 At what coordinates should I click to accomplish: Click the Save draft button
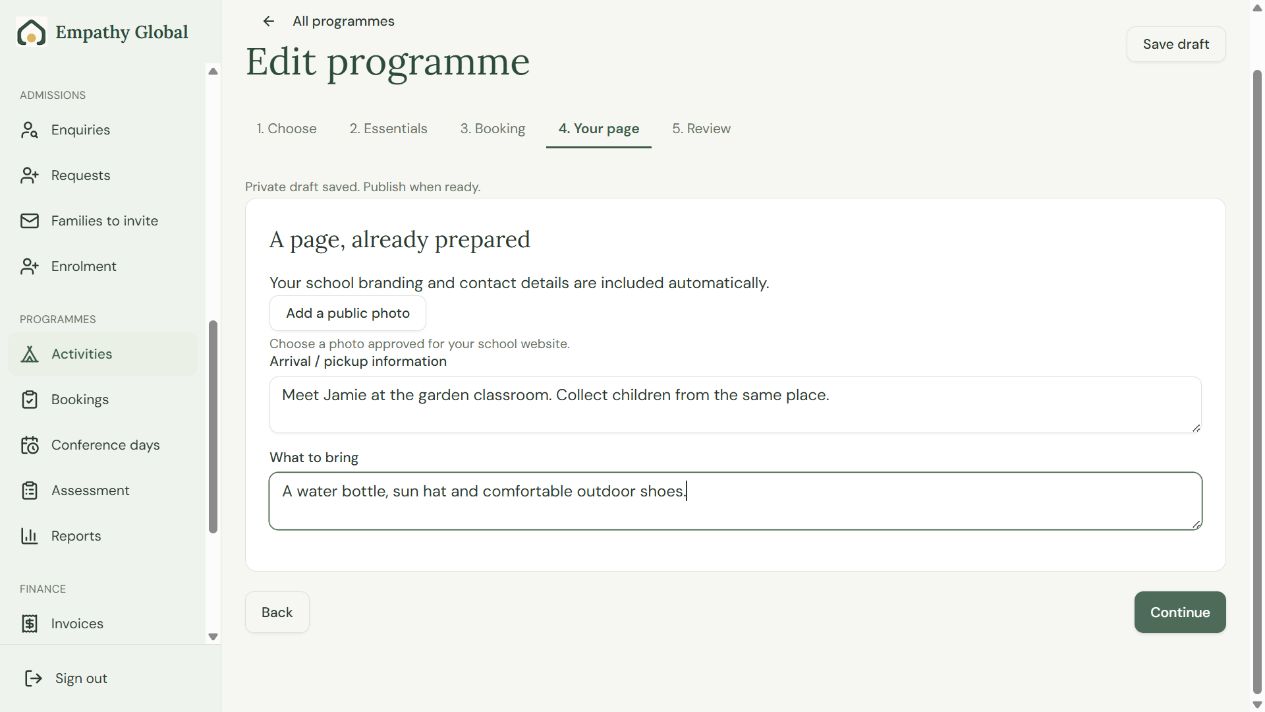(1176, 44)
